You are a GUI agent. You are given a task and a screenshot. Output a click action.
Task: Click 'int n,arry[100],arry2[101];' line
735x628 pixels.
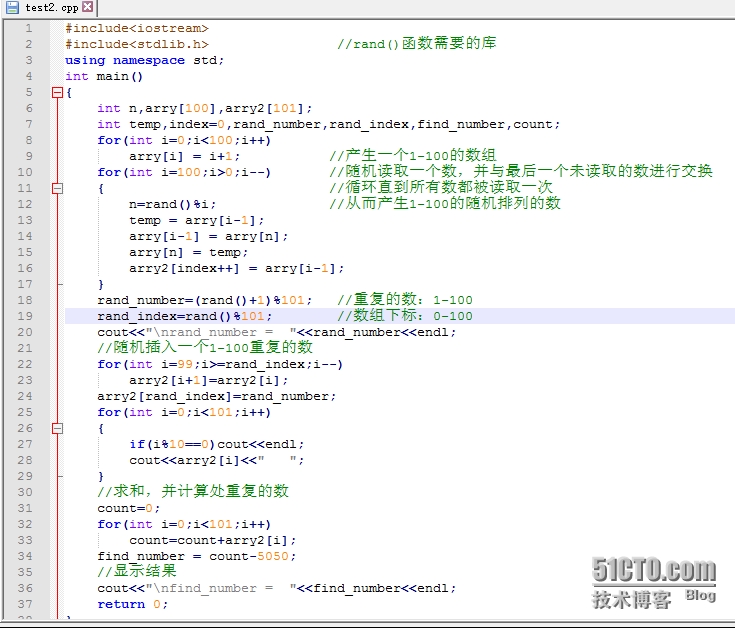[205, 108]
